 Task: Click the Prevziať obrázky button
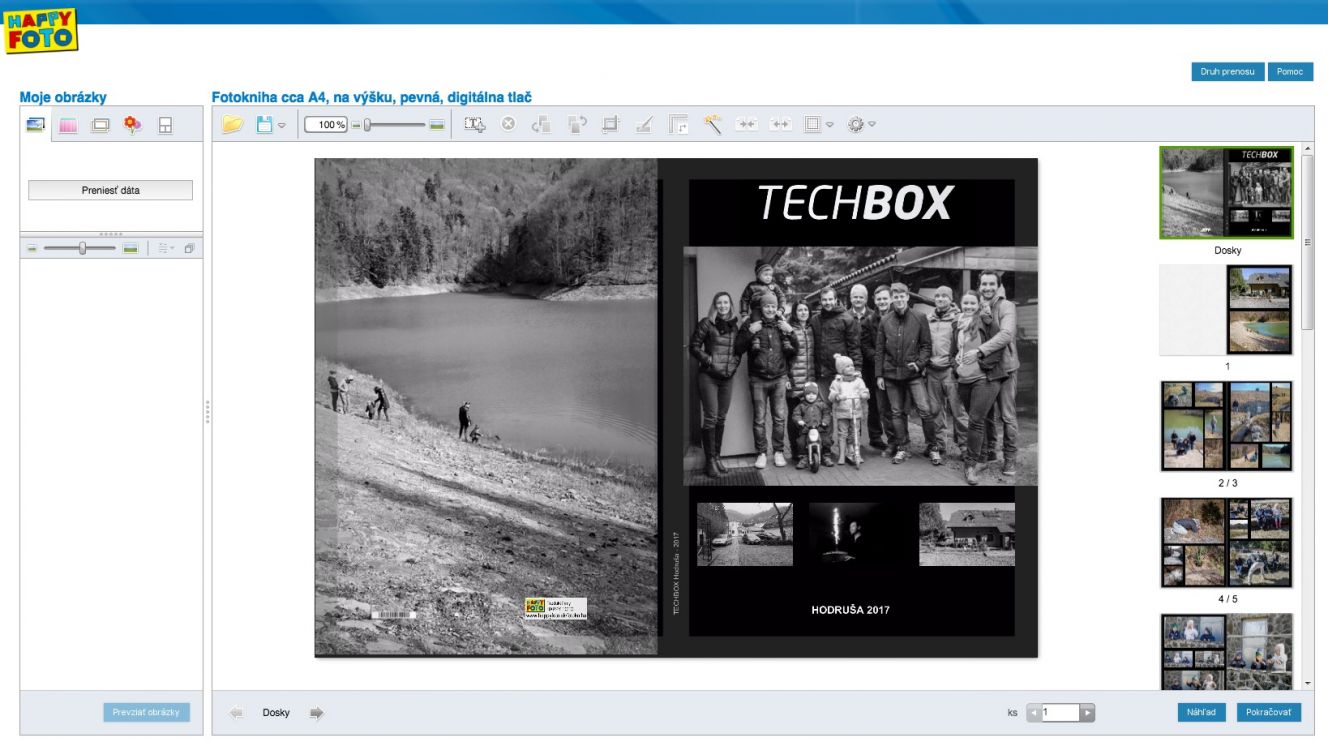point(146,713)
